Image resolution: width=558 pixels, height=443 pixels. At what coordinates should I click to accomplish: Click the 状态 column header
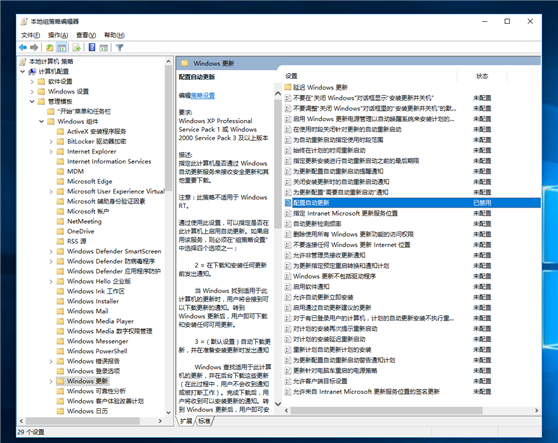coord(482,76)
